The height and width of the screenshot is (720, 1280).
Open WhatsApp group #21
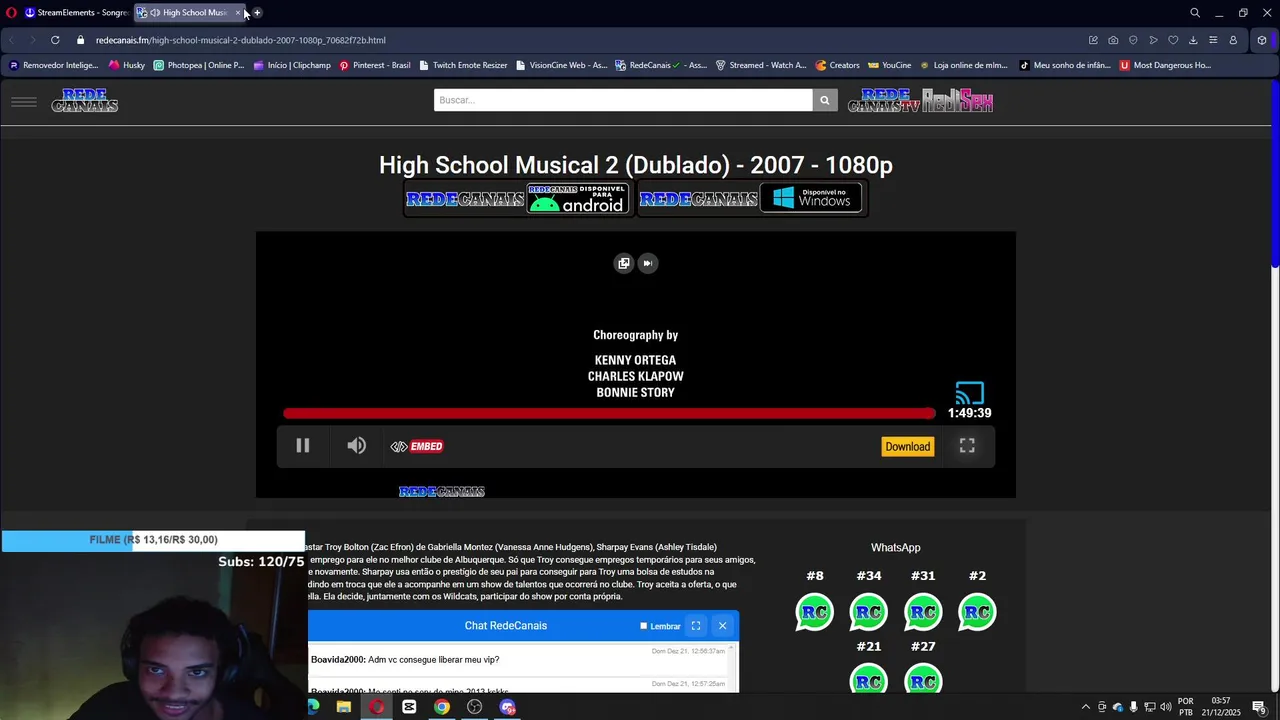click(x=868, y=678)
